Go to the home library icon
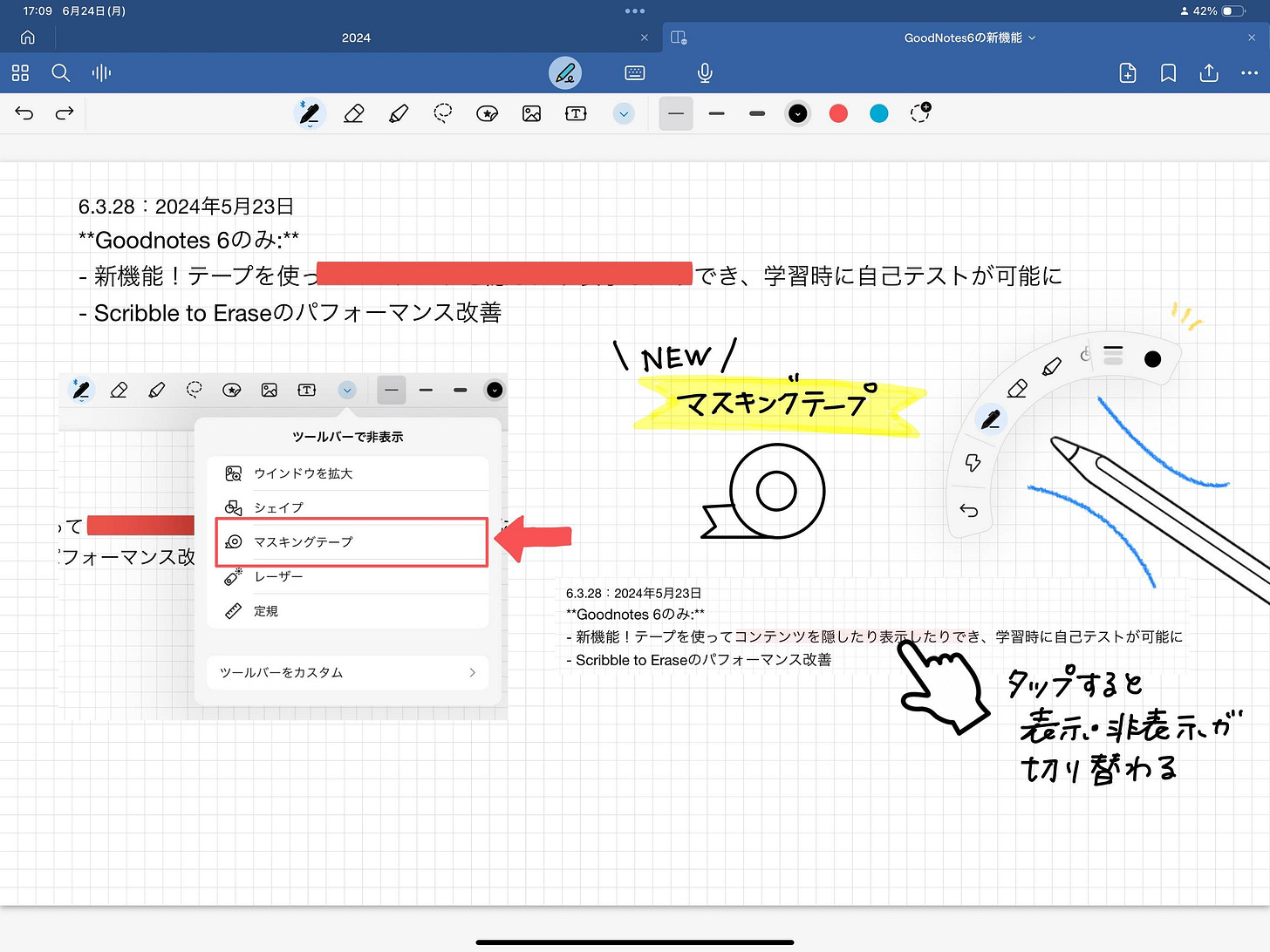This screenshot has height=952, width=1270. point(28,37)
